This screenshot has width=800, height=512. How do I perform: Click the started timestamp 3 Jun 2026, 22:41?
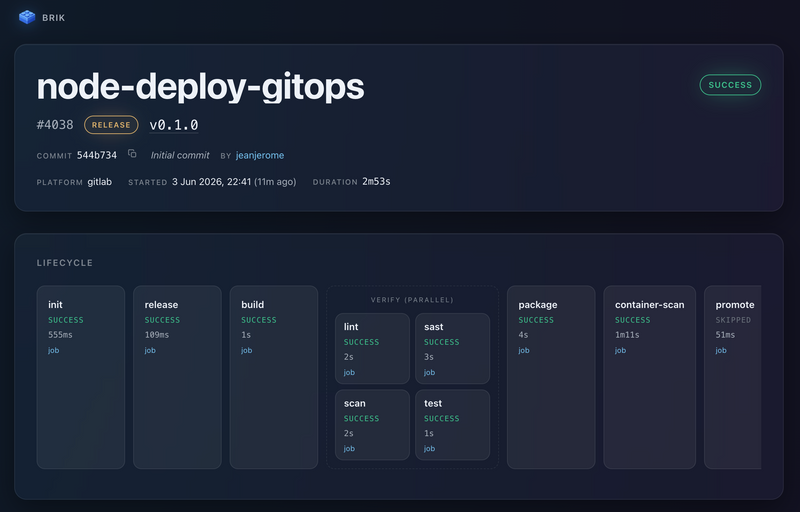[211, 182]
